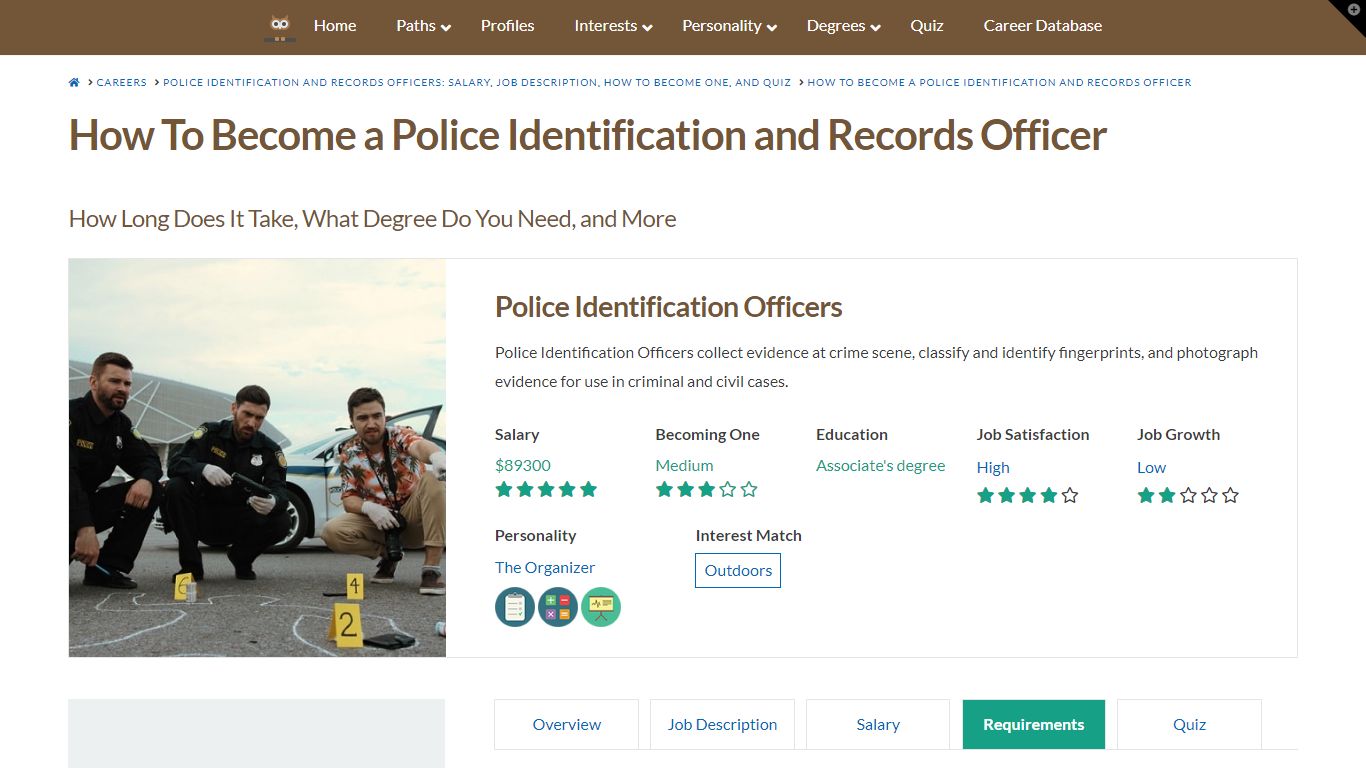Click the main page title heading

coord(588,135)
